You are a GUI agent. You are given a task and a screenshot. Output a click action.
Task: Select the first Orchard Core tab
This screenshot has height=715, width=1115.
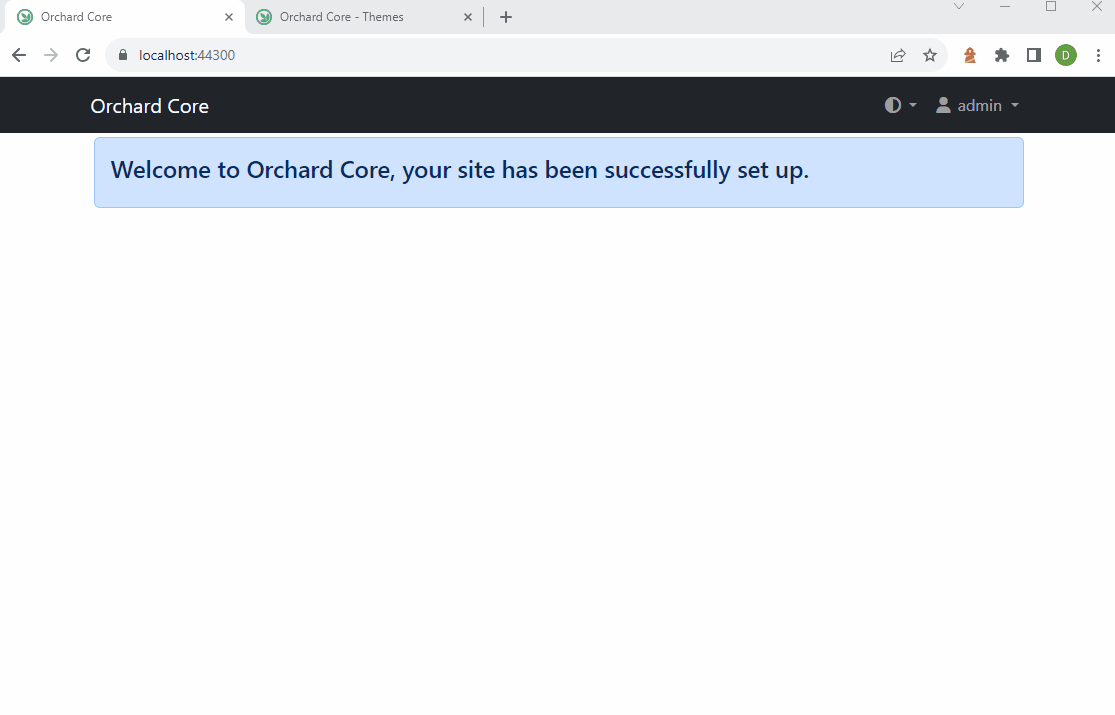[122, 17]
